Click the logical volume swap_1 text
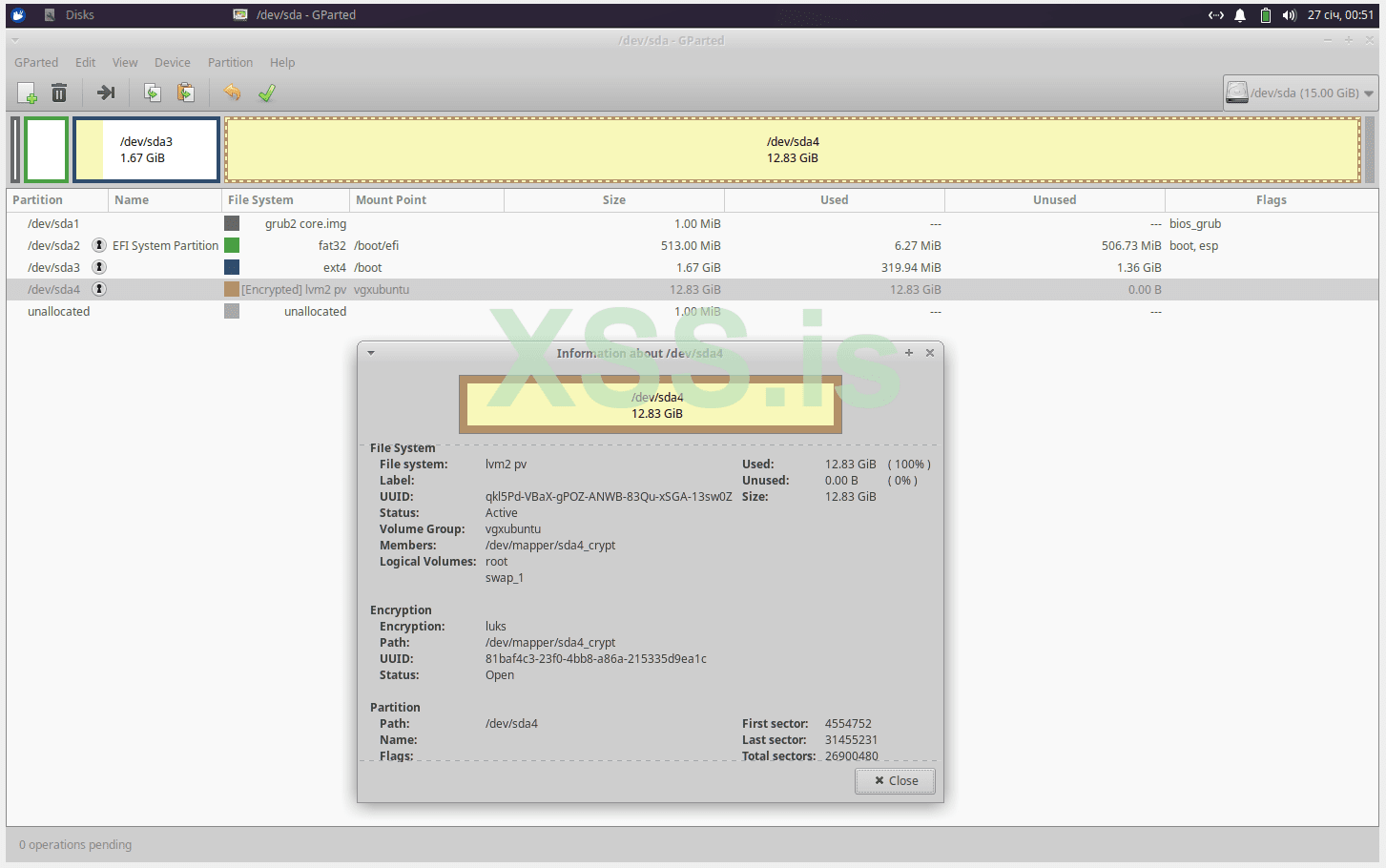The height and width of the screenshot is (868, 1386). tap(505, 578)
